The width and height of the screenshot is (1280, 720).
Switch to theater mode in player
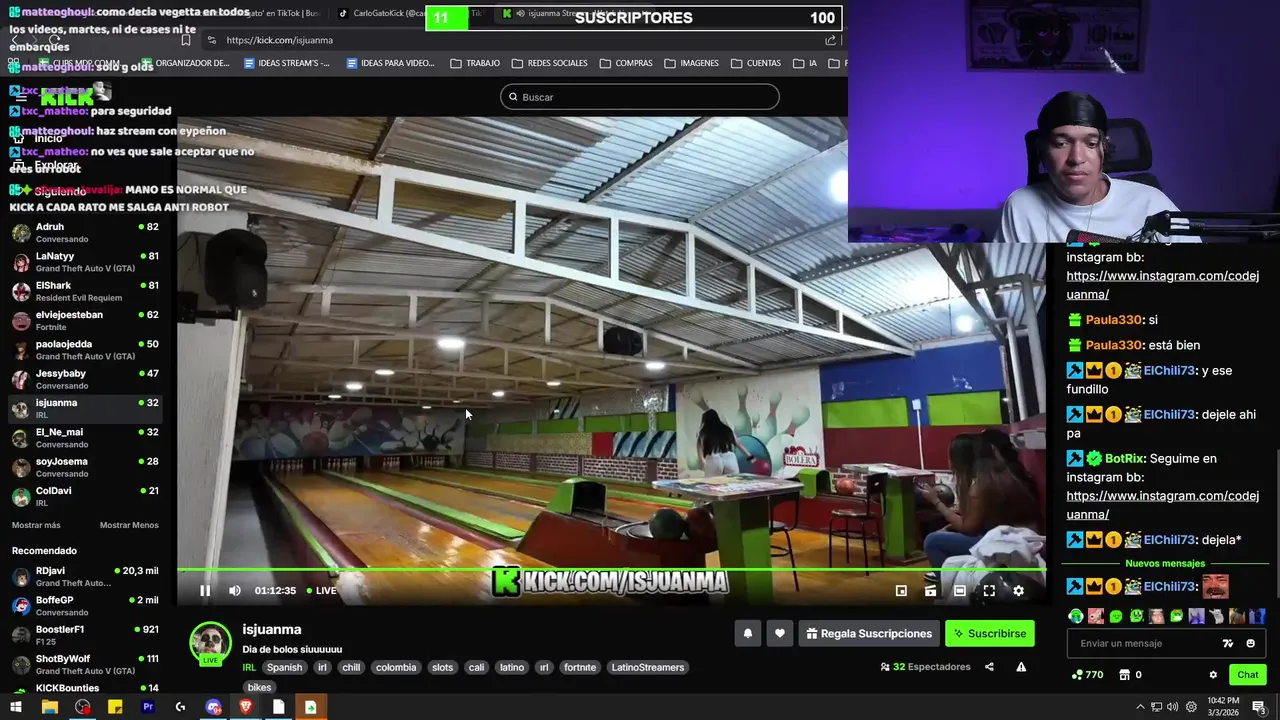(x=960, y=591)
